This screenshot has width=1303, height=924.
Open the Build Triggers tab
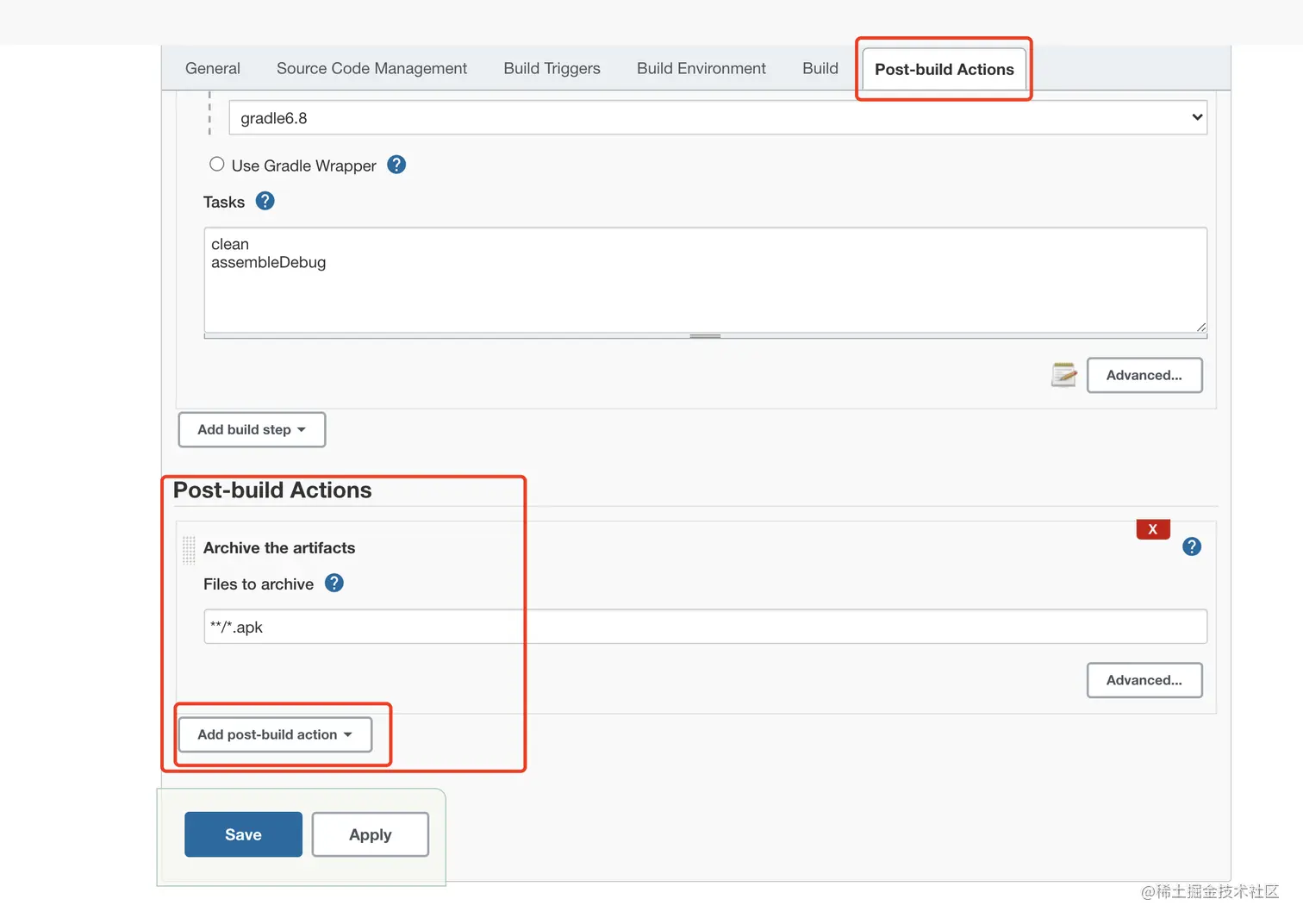point(552,68)
